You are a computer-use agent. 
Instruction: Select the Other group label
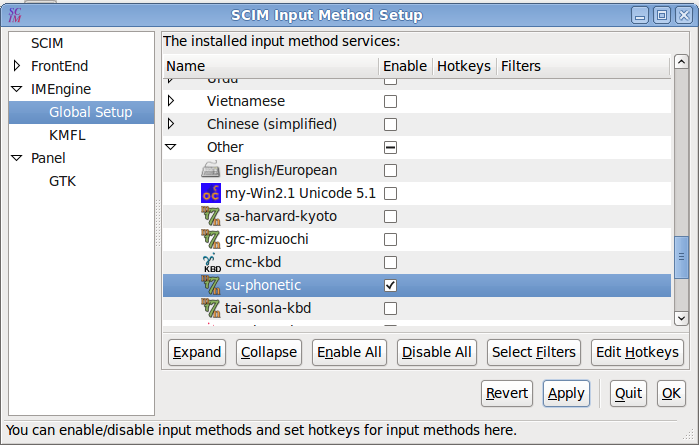[x=225, y=147]
